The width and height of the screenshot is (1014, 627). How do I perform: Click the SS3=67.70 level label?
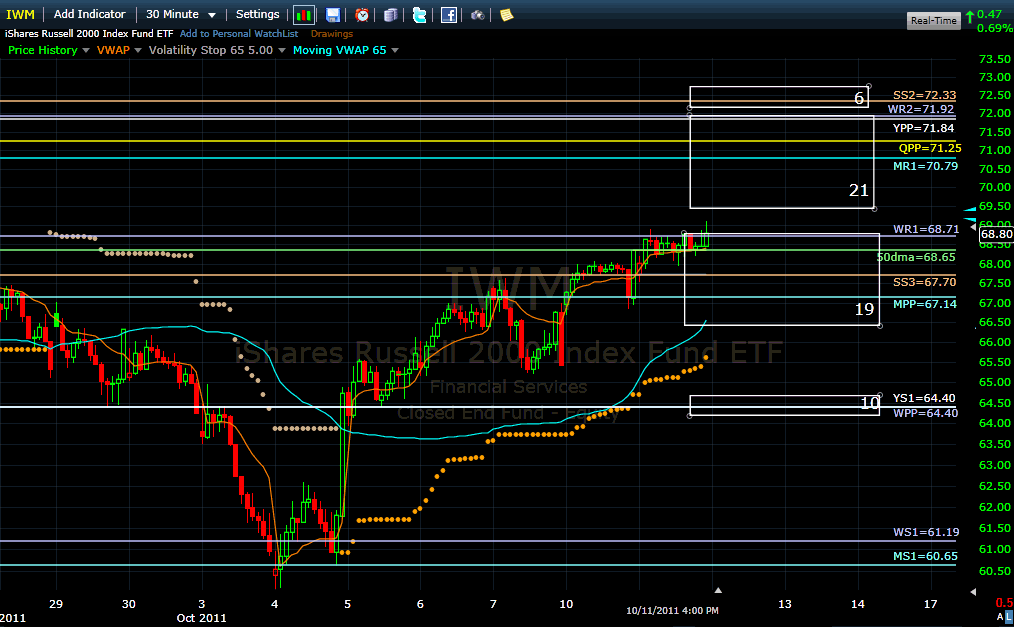click(x=924, y=282)
